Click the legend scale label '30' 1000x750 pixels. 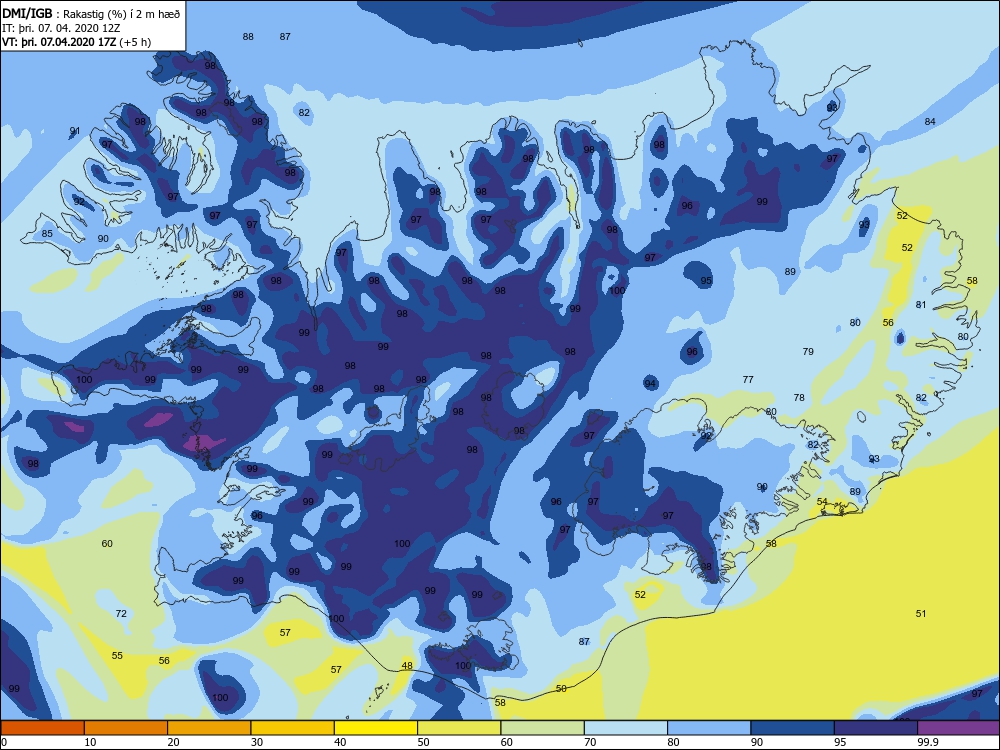(x=257, y=742)
